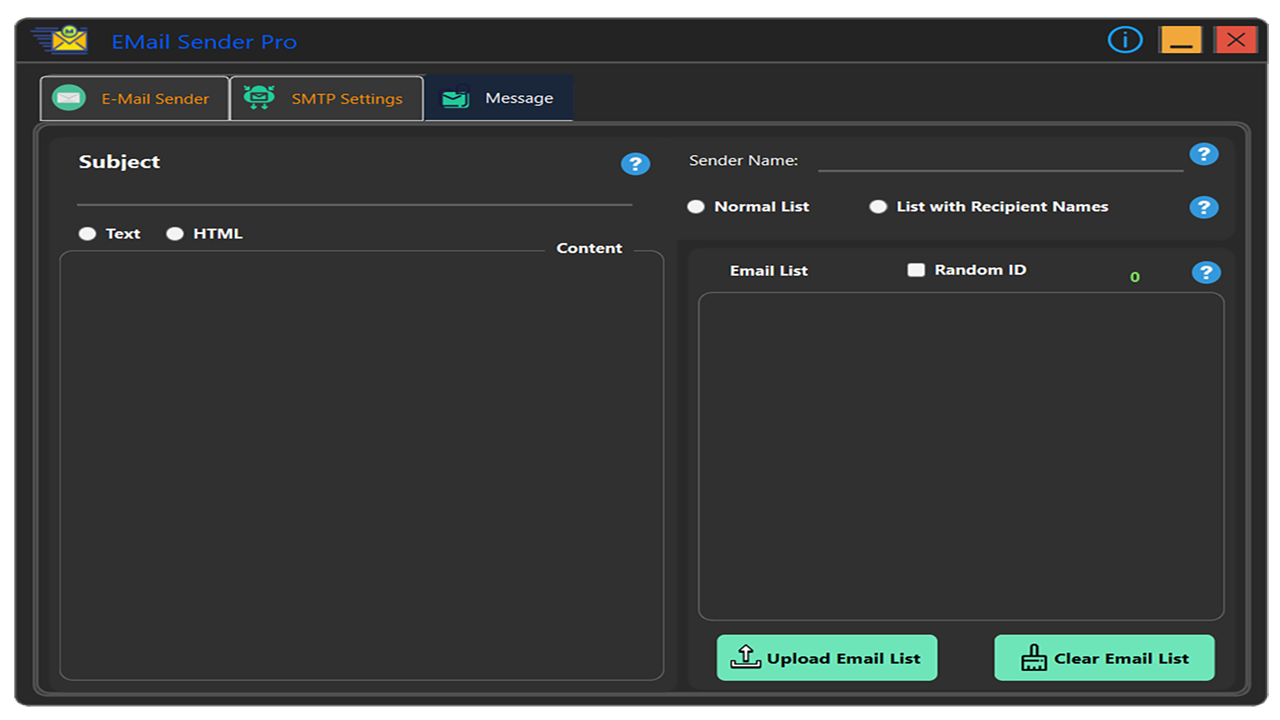Switch to the E-Mail Sender tab
The width and height of the screenshot is (1280, 720).
tap(134, 98)
